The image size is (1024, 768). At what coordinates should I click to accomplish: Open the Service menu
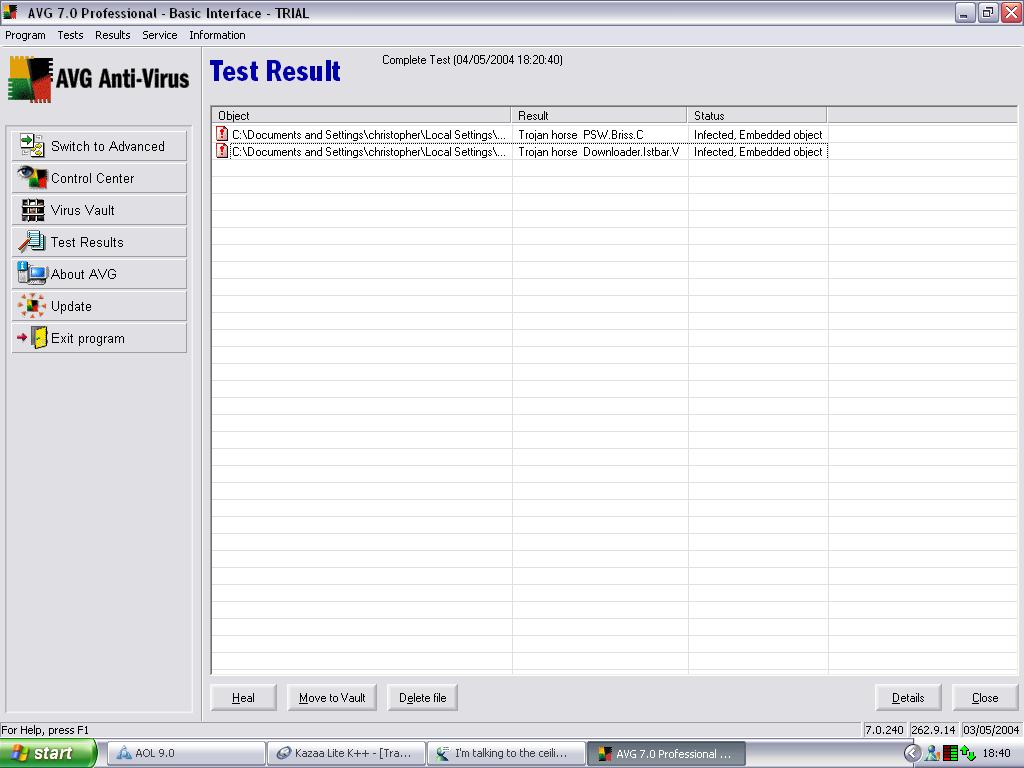159,35
